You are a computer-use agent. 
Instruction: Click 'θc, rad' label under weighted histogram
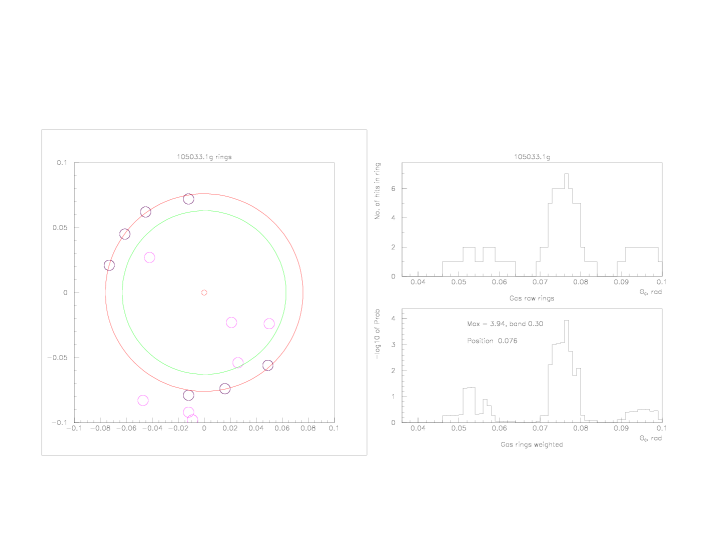tap(650, 438)
